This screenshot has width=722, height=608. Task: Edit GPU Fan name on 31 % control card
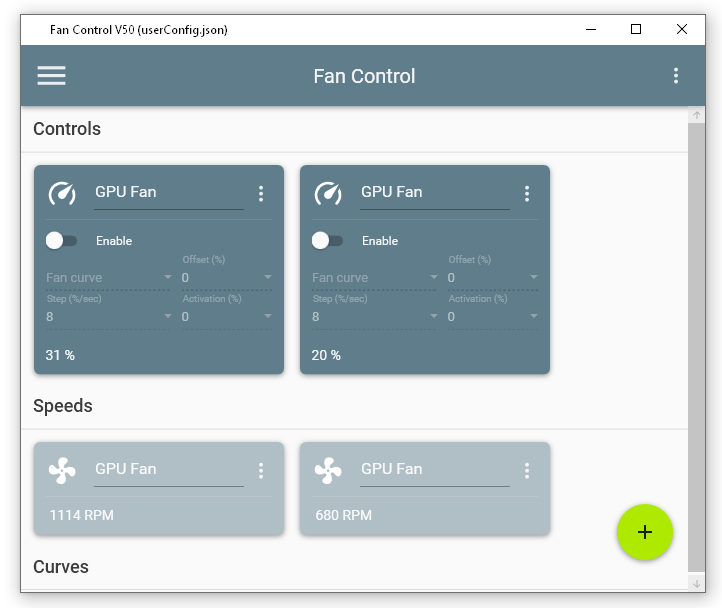[x=169, y=193]
